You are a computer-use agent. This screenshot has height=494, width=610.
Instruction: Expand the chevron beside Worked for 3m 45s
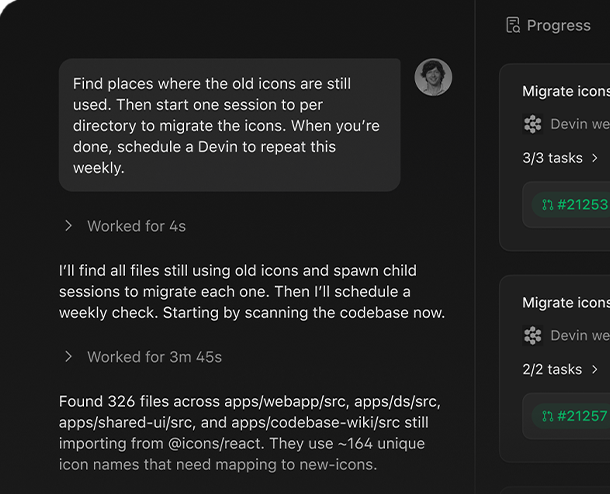point(69,357)
